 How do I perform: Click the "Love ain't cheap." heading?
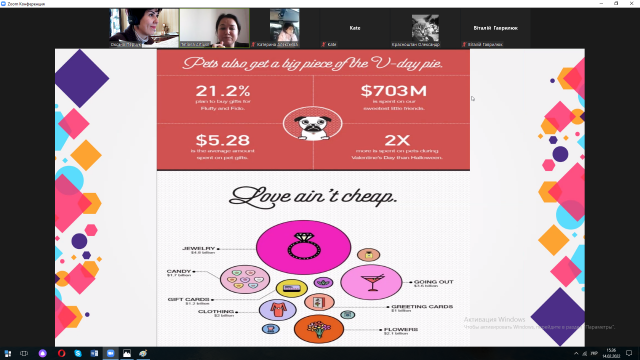[313, 198]
